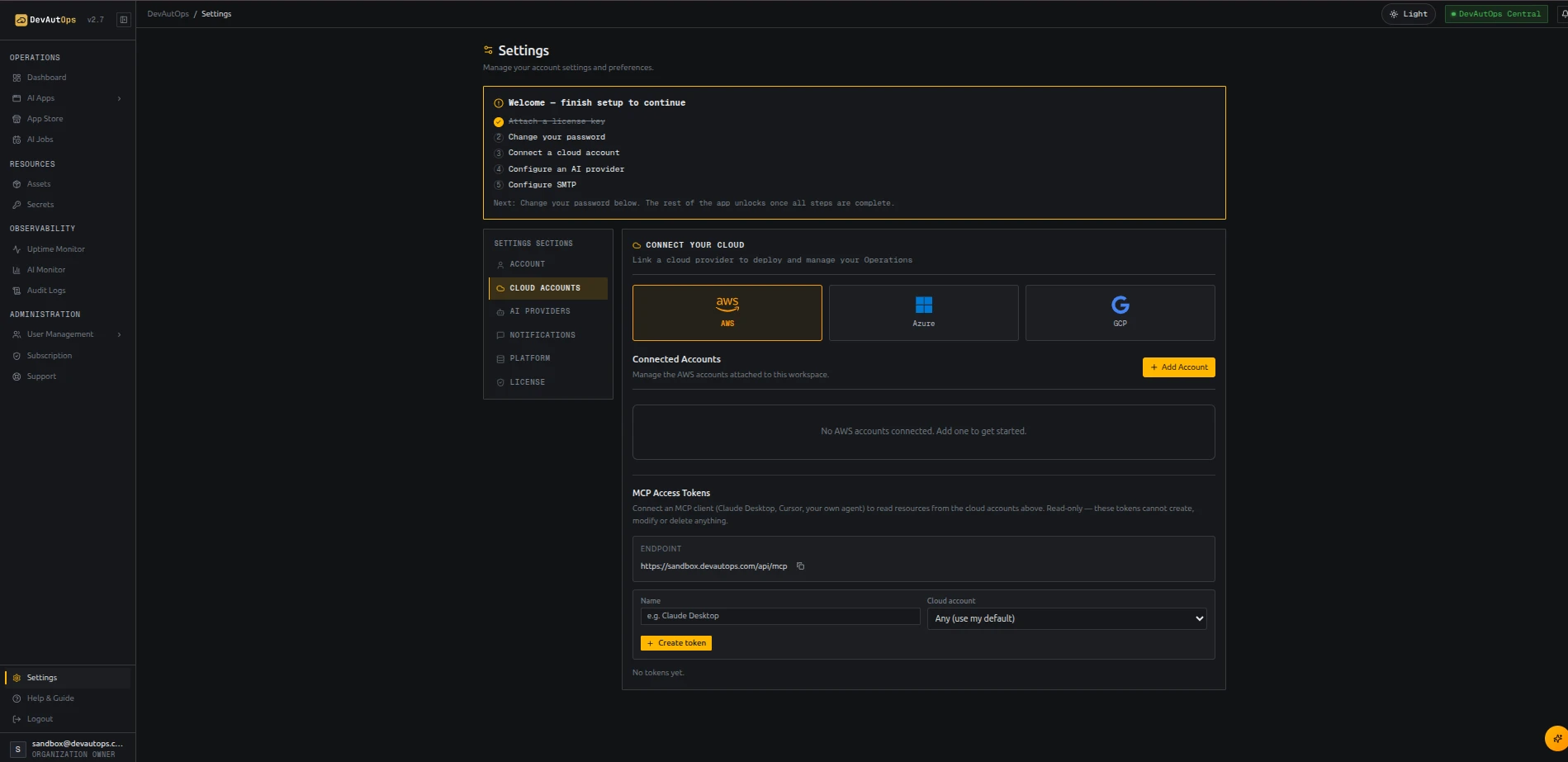Select the License settings section
The image size is (1568, 762).
(548, 382)
